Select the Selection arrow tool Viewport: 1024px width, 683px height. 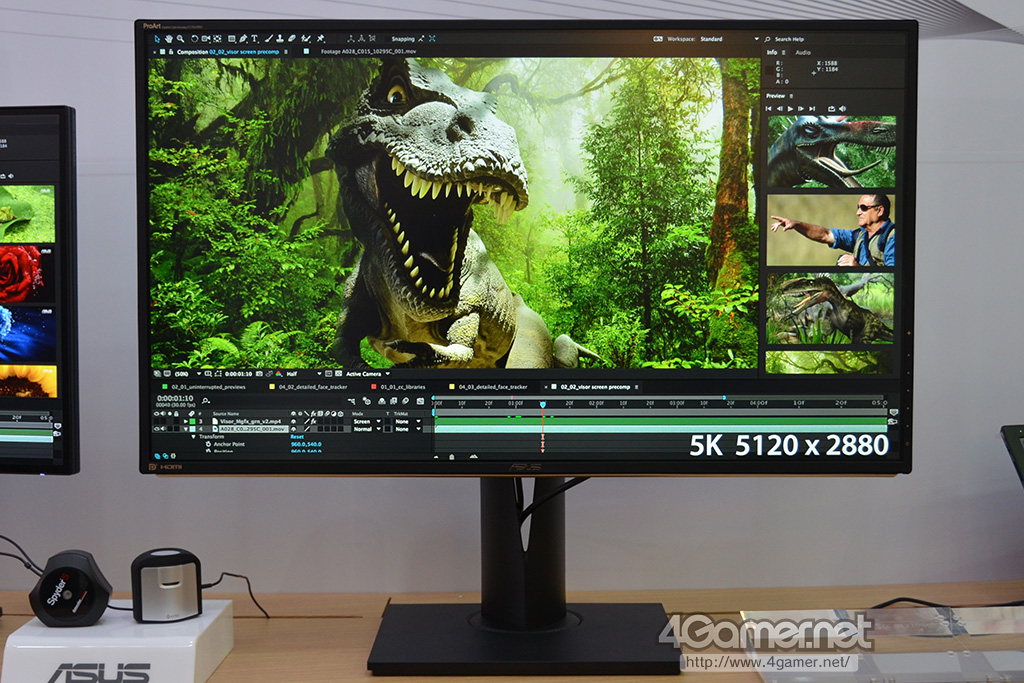click(157, 39)
